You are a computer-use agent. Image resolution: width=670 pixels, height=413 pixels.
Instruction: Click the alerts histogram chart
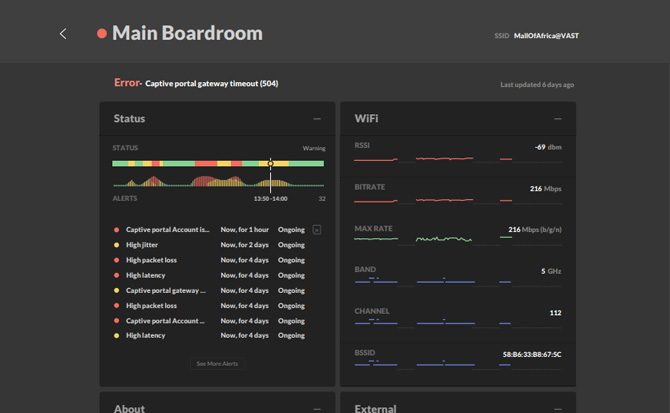190,182
